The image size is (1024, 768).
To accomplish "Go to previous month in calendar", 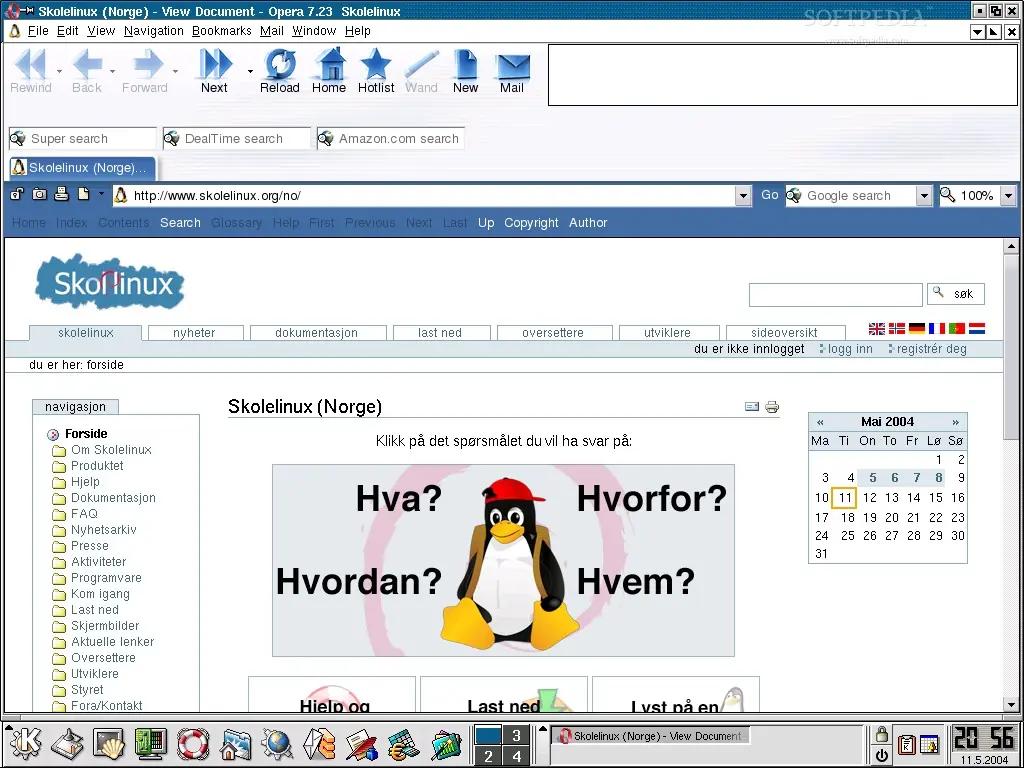I will tap(820, 422).
